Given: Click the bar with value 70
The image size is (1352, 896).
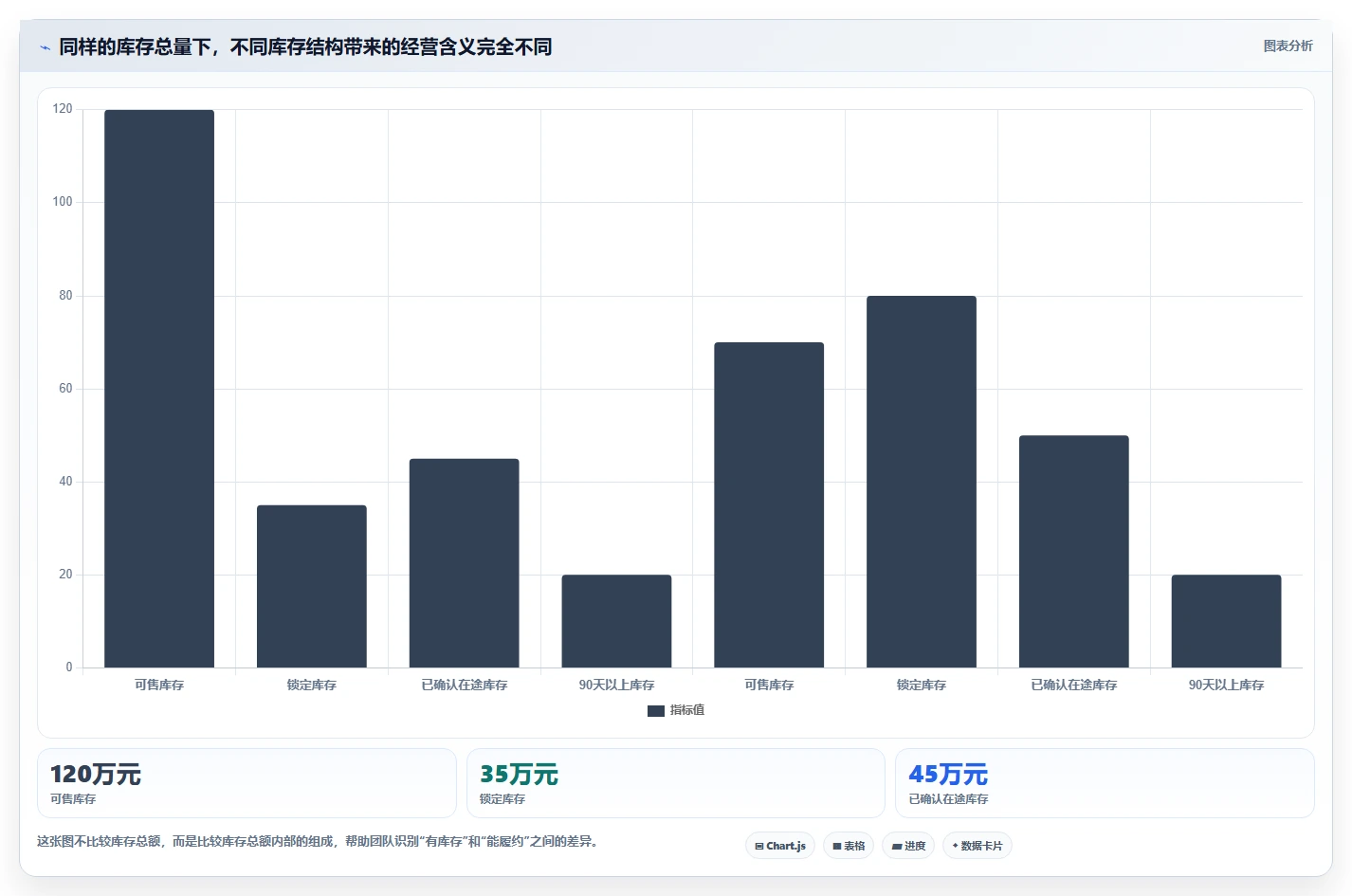Looking at the screenshot, I should (x=769, y=504).
